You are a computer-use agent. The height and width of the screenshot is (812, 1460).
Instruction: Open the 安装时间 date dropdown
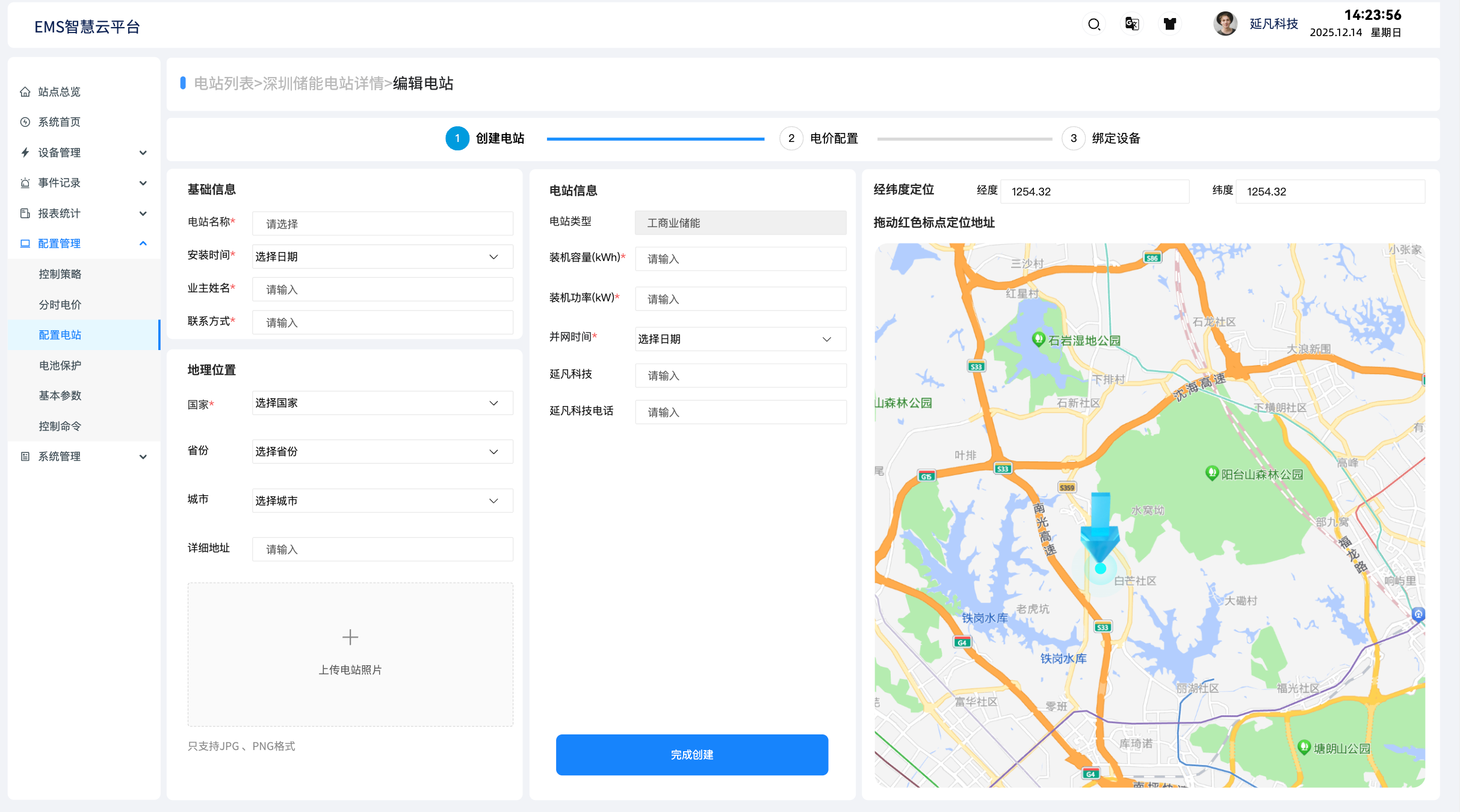383,257
